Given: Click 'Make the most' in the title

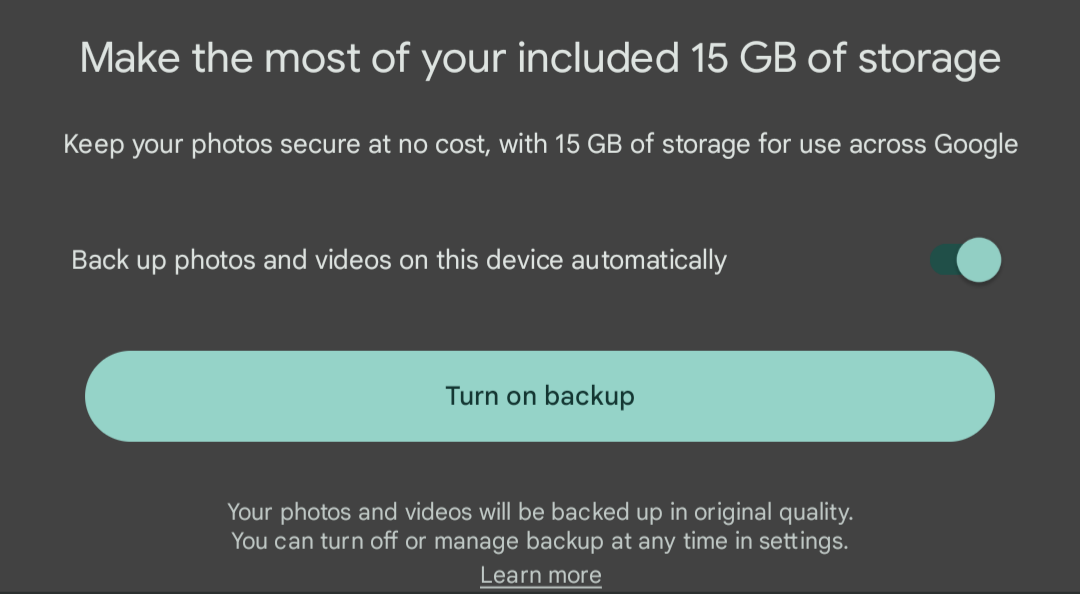Looking at the screenshot, I should coord(220,58).
